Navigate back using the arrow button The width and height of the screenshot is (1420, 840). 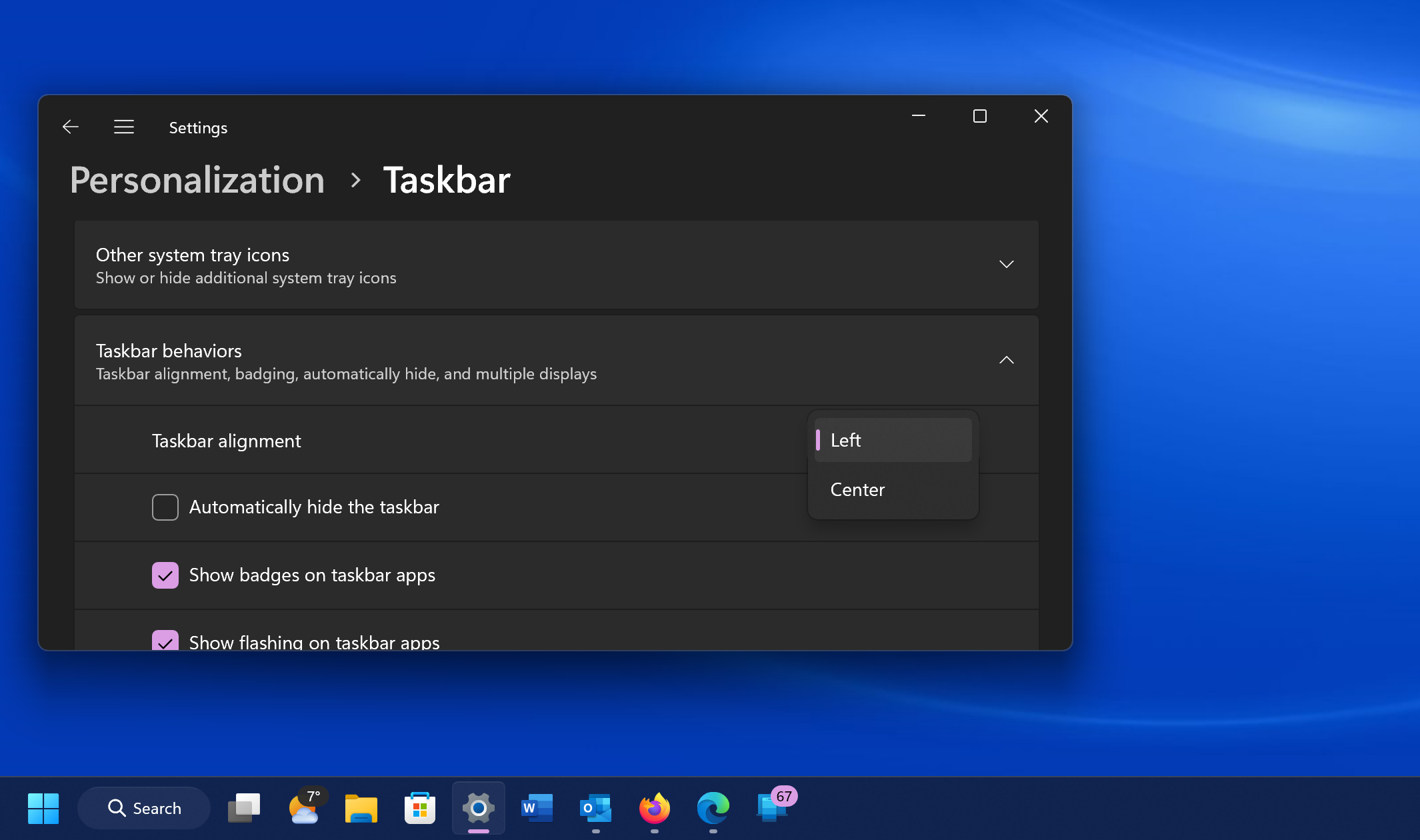click(x=71, y=127)
